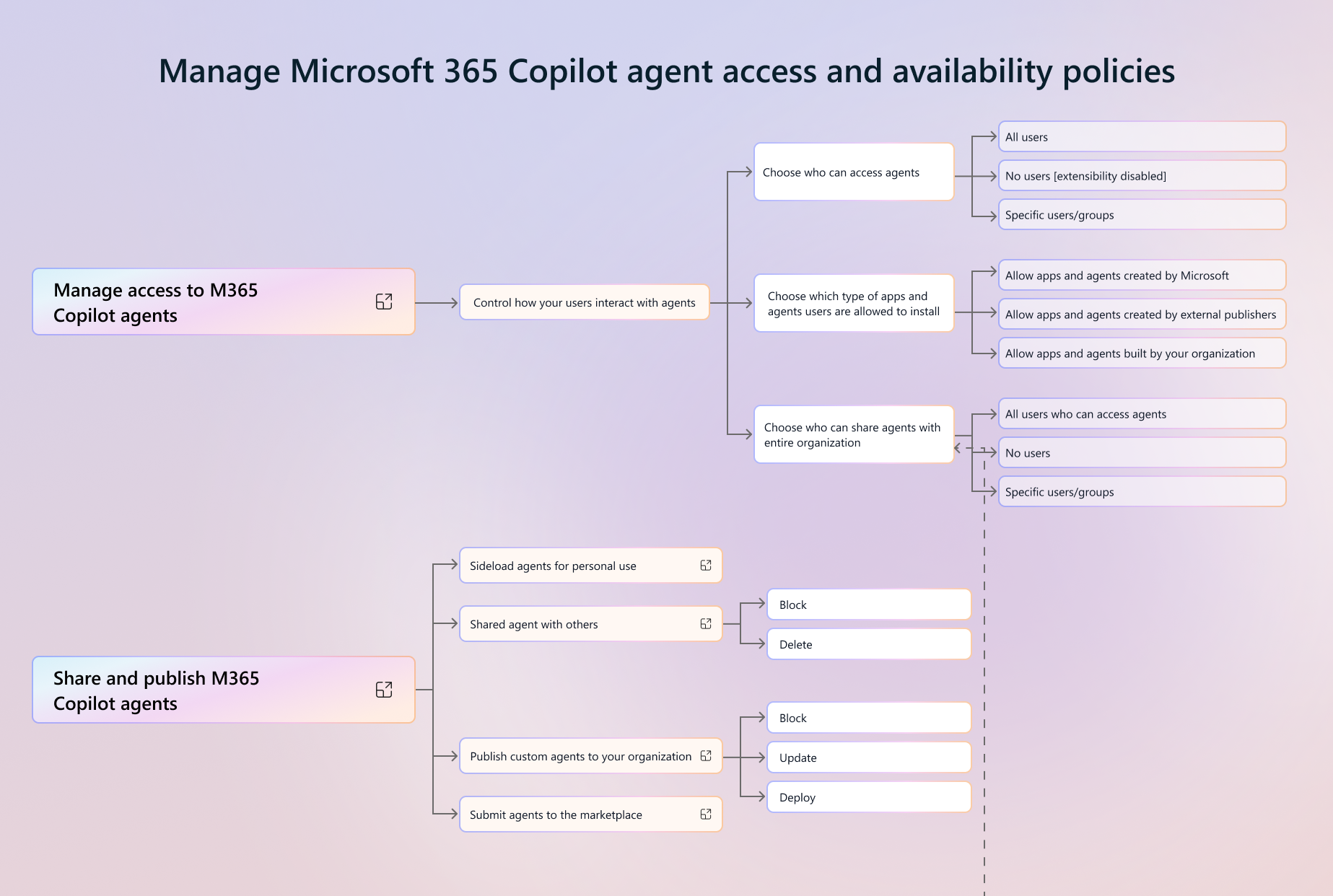Open link icon on Share and publish M365 Copilot agents
This screenshot has width=1333, height=896.
click(x=384, y=690)
